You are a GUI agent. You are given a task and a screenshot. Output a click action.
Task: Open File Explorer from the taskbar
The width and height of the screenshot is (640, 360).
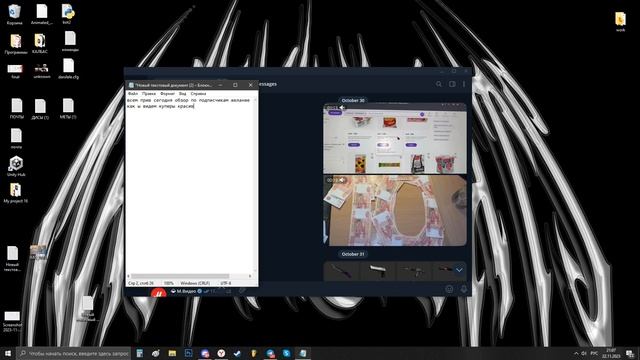(x=172, y=353)
